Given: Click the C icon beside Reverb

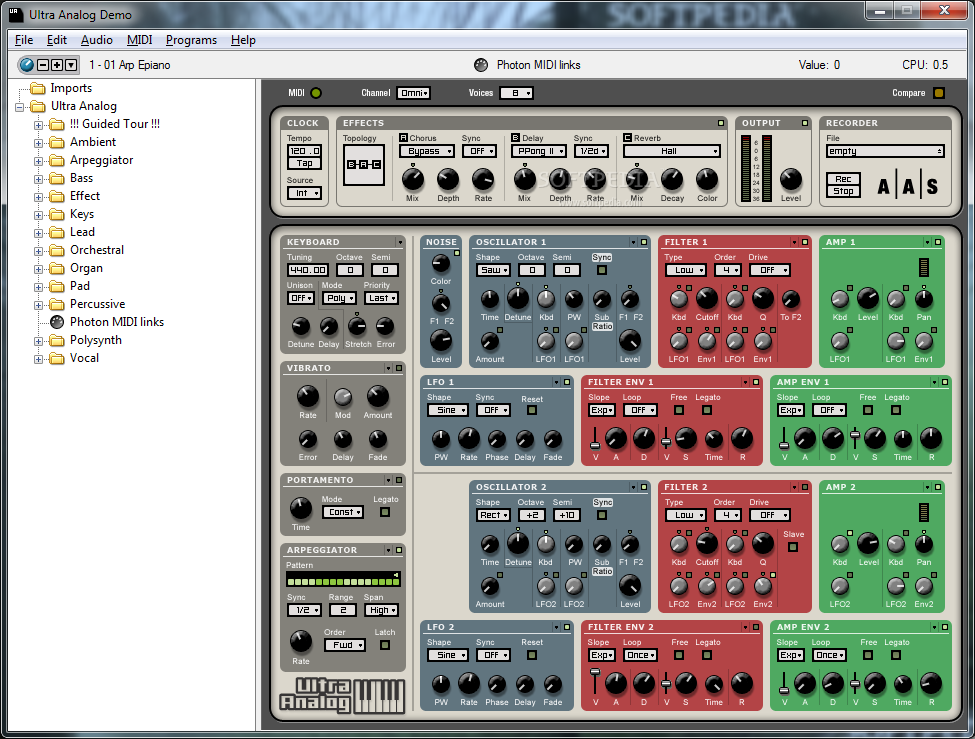Looking at the screenshot, I should pos(627,137).
